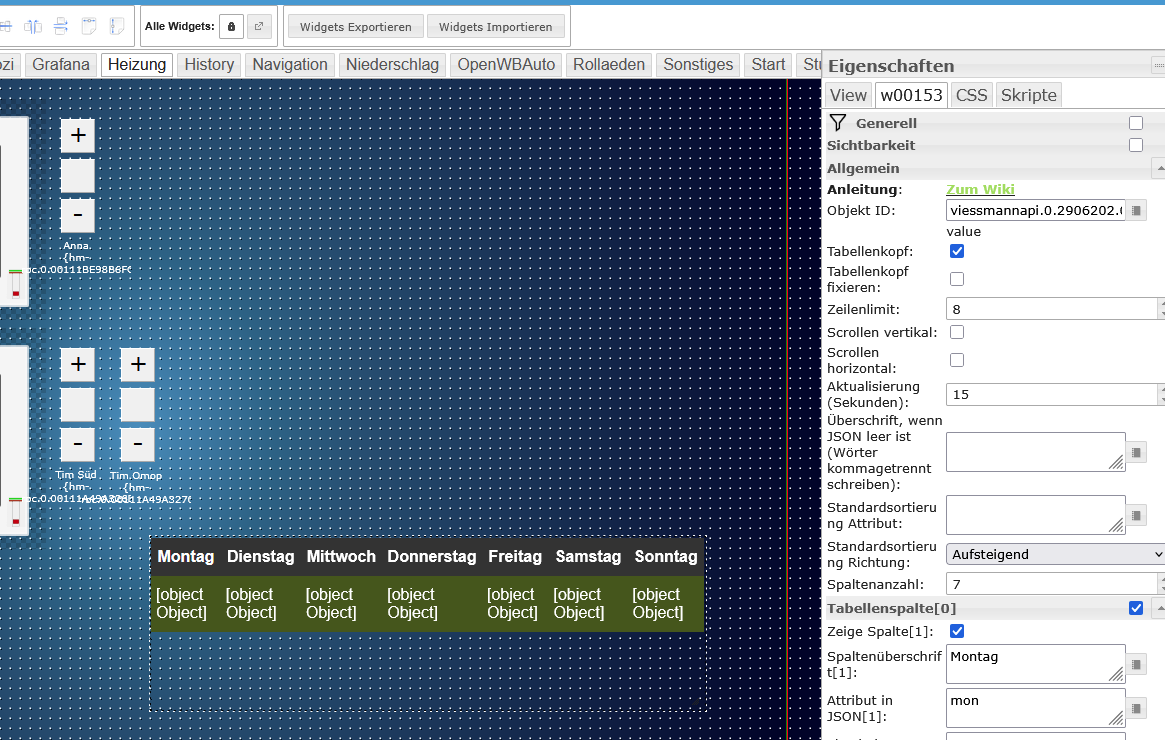Increase Zeilenlimit using the spinner control
1165x740 pixels.
[x=1160, y=303]
